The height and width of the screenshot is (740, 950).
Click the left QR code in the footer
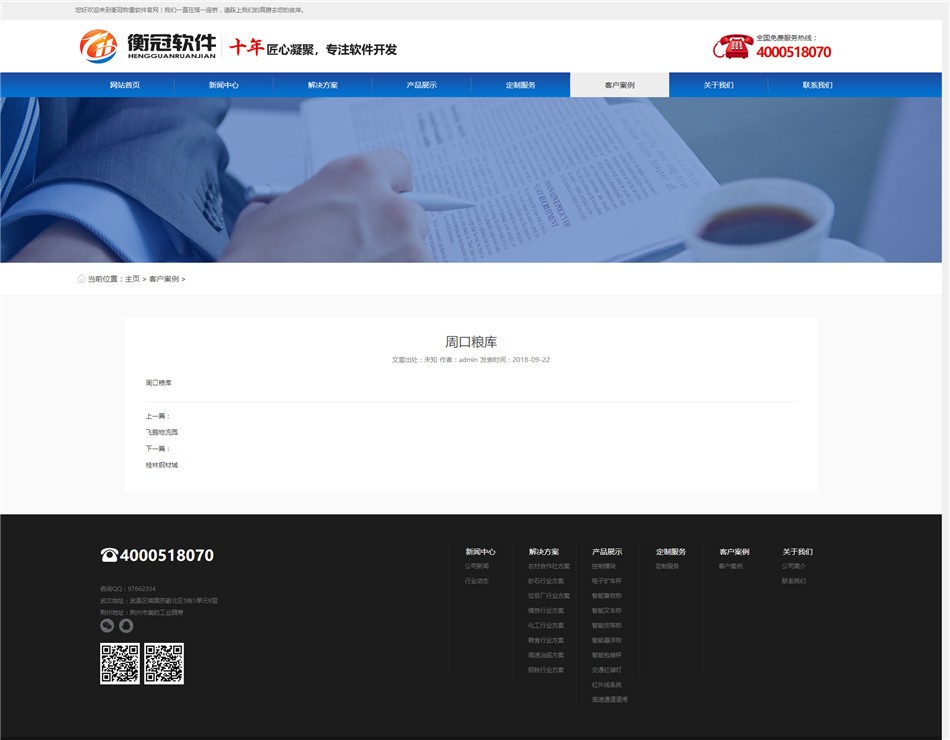click(118, 663)
